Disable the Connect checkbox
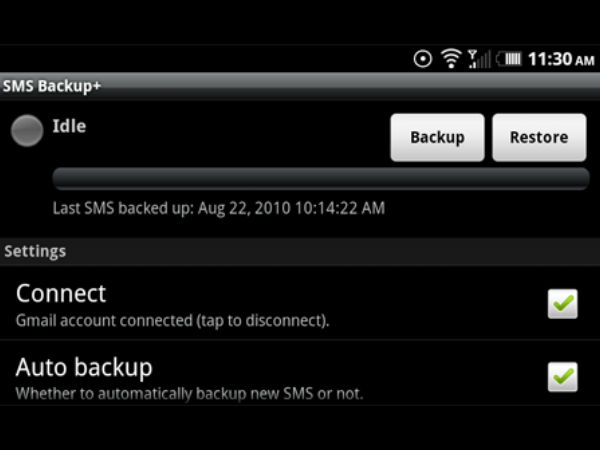Image resolution: width=600 pixels, height=450 pixels. click(x=562, y=303)
